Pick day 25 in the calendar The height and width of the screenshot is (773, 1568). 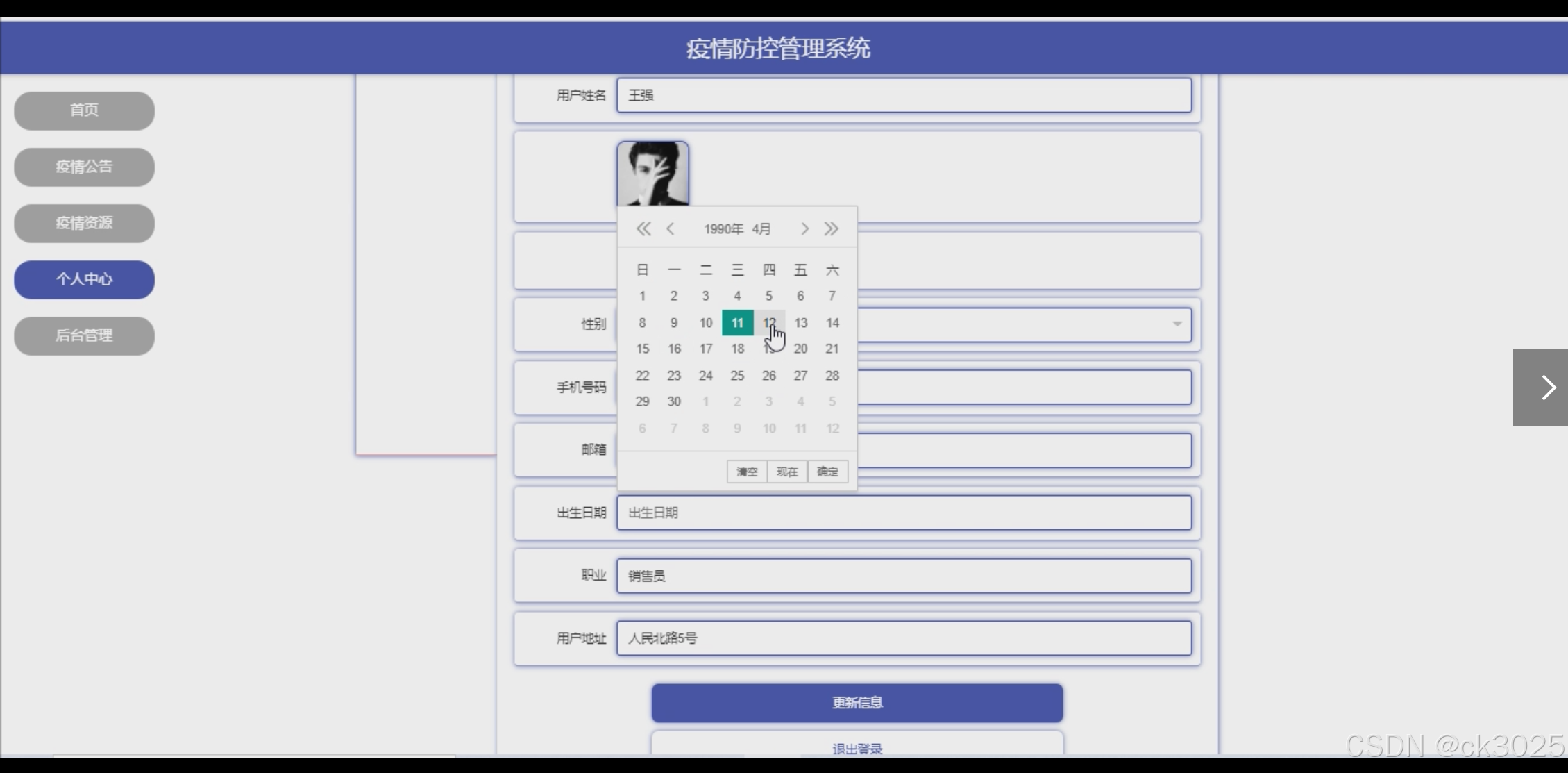point(737,376)
